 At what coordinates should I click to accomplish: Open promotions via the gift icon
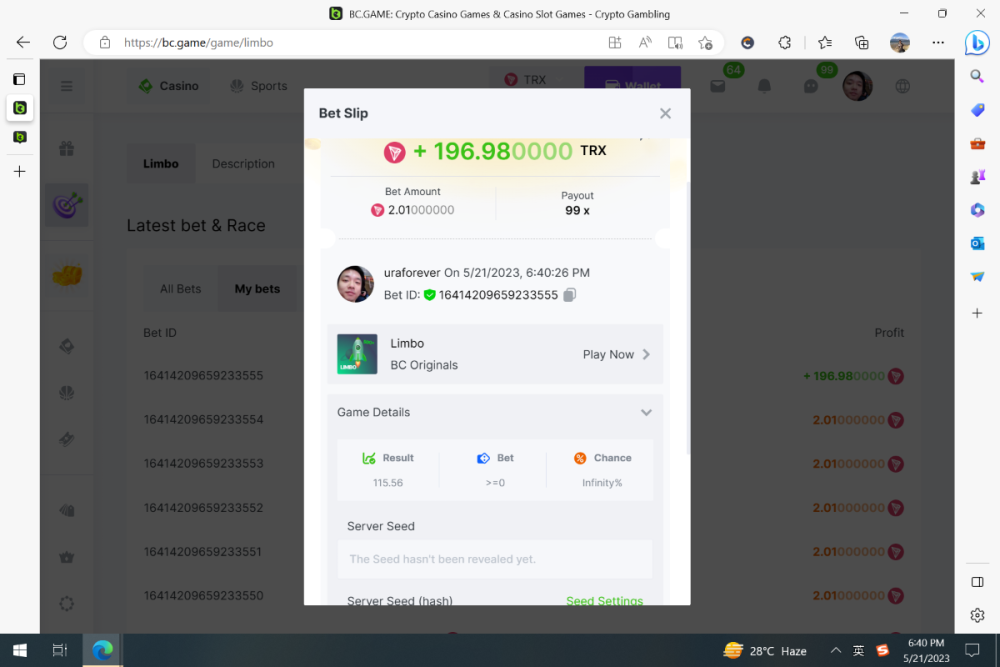(x=66, y=146)
